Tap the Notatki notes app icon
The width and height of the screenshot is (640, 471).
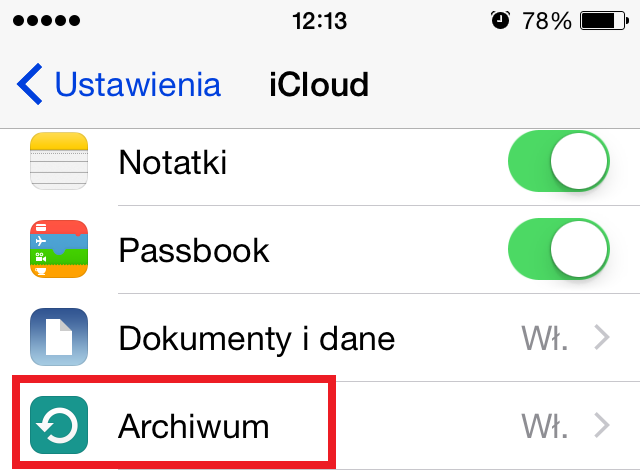tap(59, 161)
